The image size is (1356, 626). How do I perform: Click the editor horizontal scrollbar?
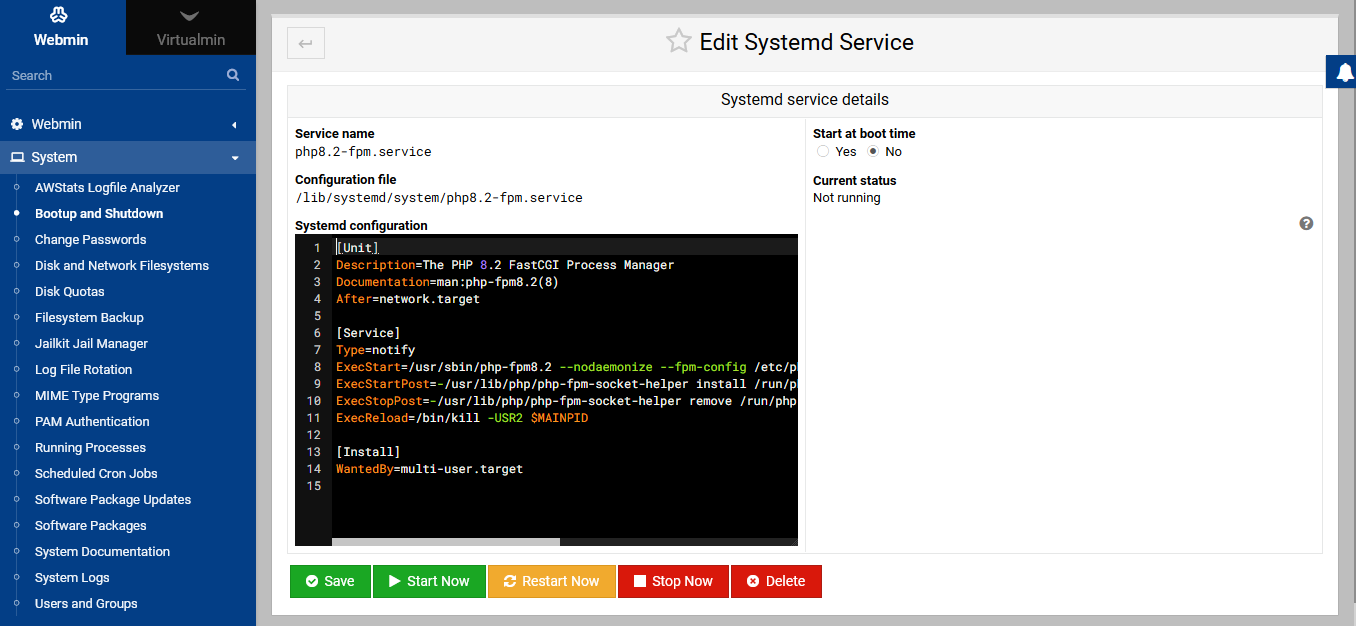[446, 541]
